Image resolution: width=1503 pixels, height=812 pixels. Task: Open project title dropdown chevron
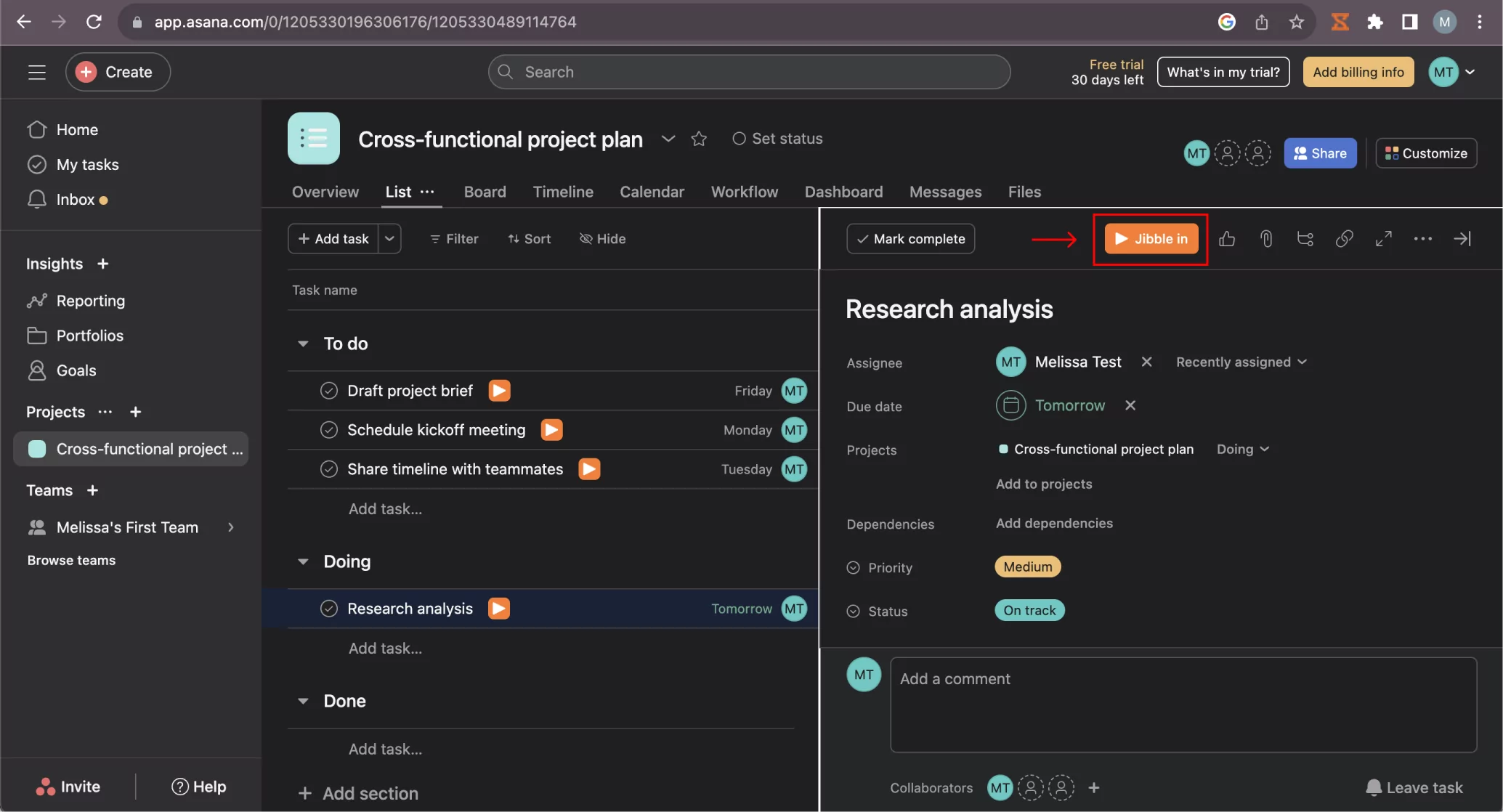[668, 139]
